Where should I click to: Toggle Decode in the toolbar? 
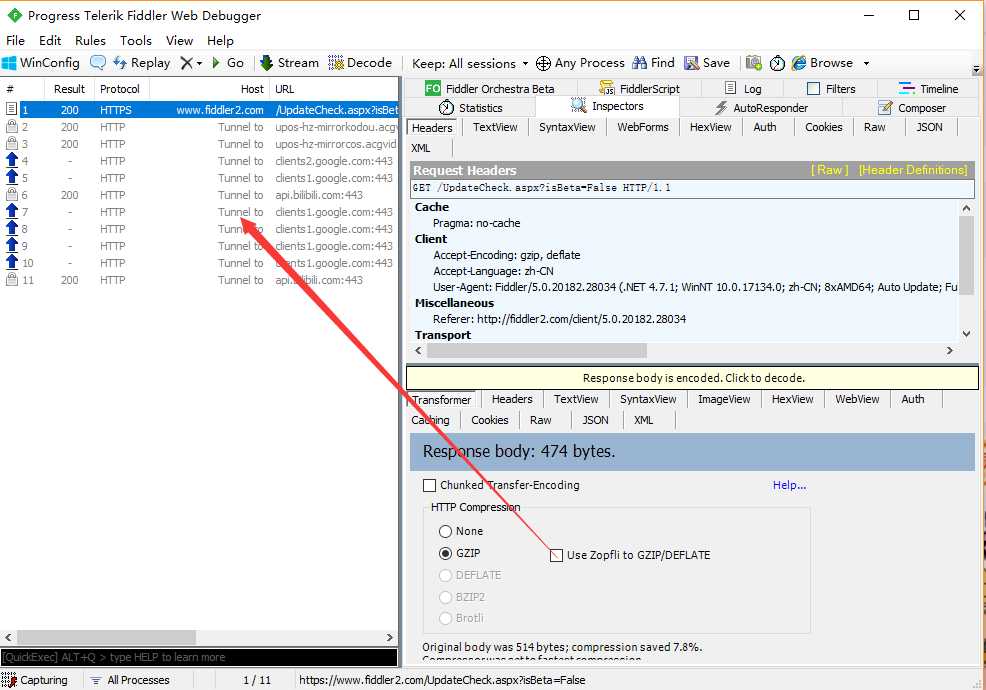point(360,63)
